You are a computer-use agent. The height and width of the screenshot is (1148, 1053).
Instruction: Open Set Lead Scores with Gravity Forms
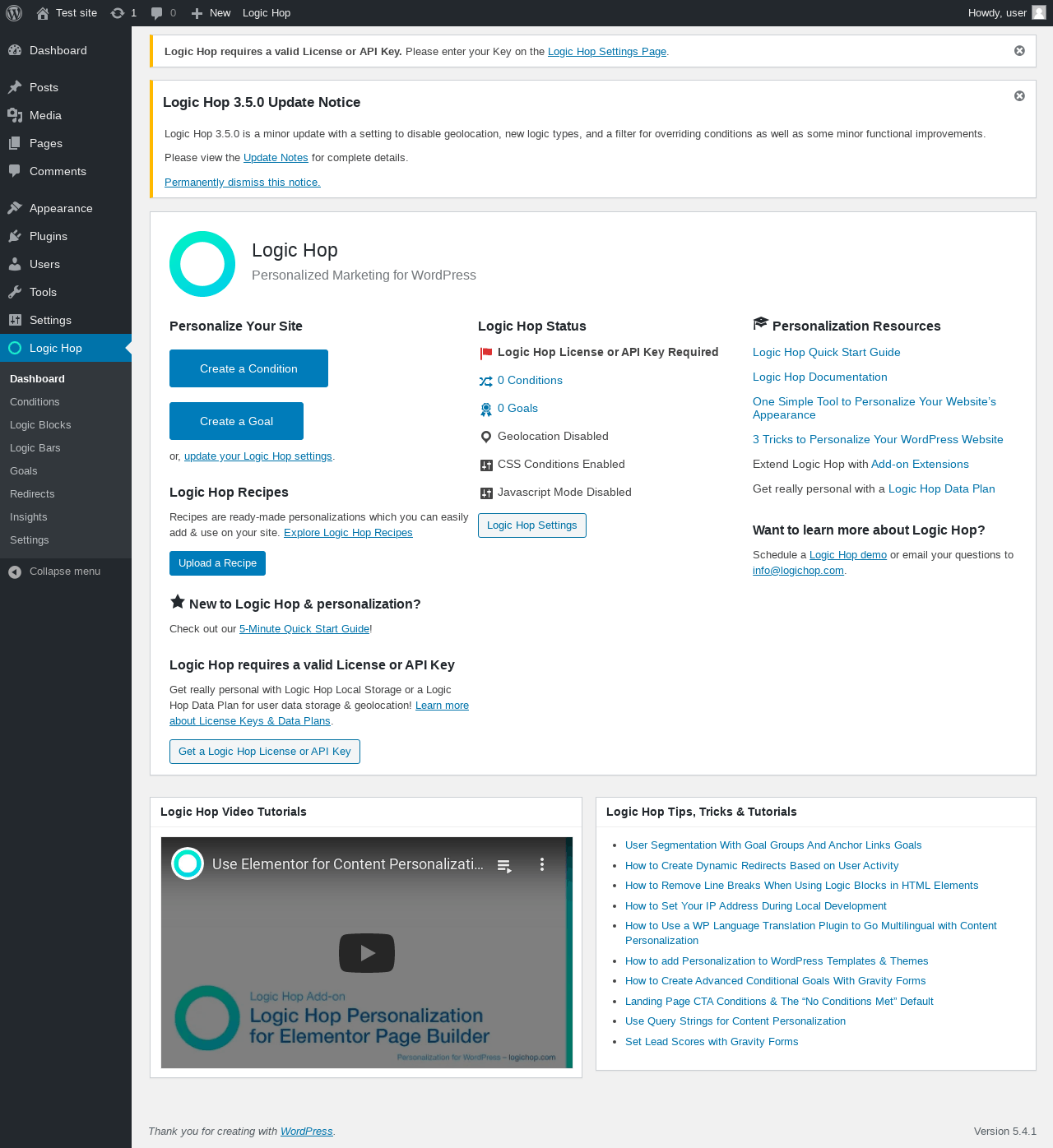(712, 1042)
